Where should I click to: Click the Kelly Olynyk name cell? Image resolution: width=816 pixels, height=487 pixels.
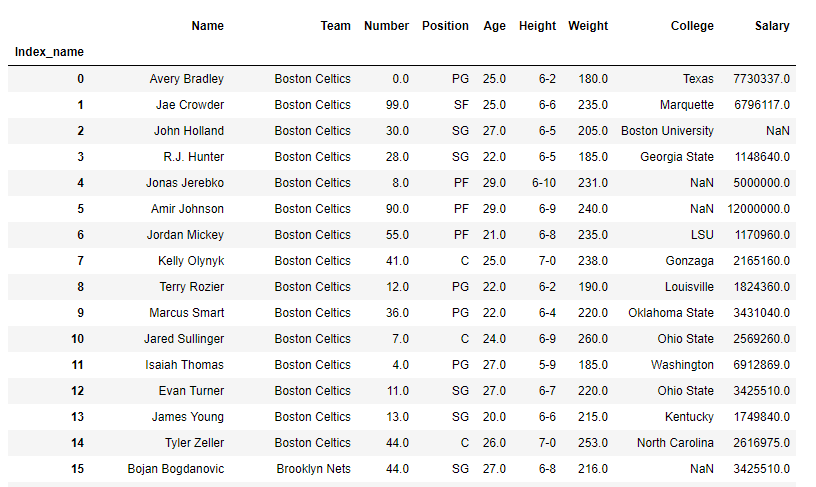190,261
